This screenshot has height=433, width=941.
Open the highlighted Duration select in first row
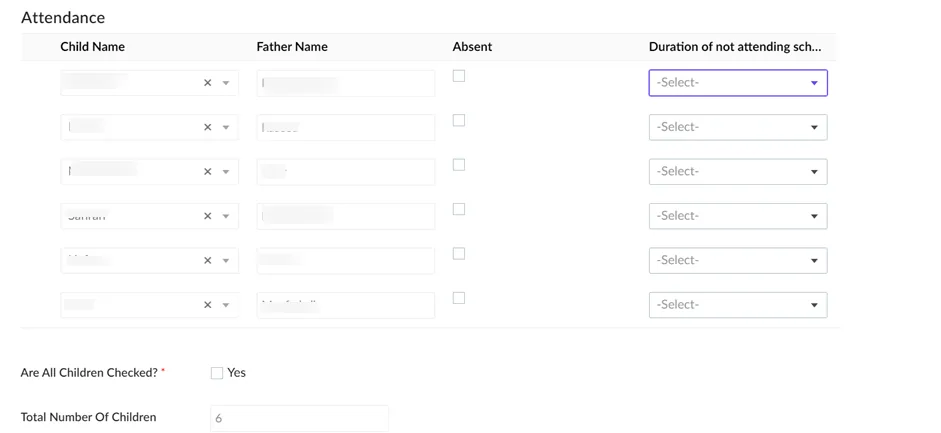[x=738, y=83]
